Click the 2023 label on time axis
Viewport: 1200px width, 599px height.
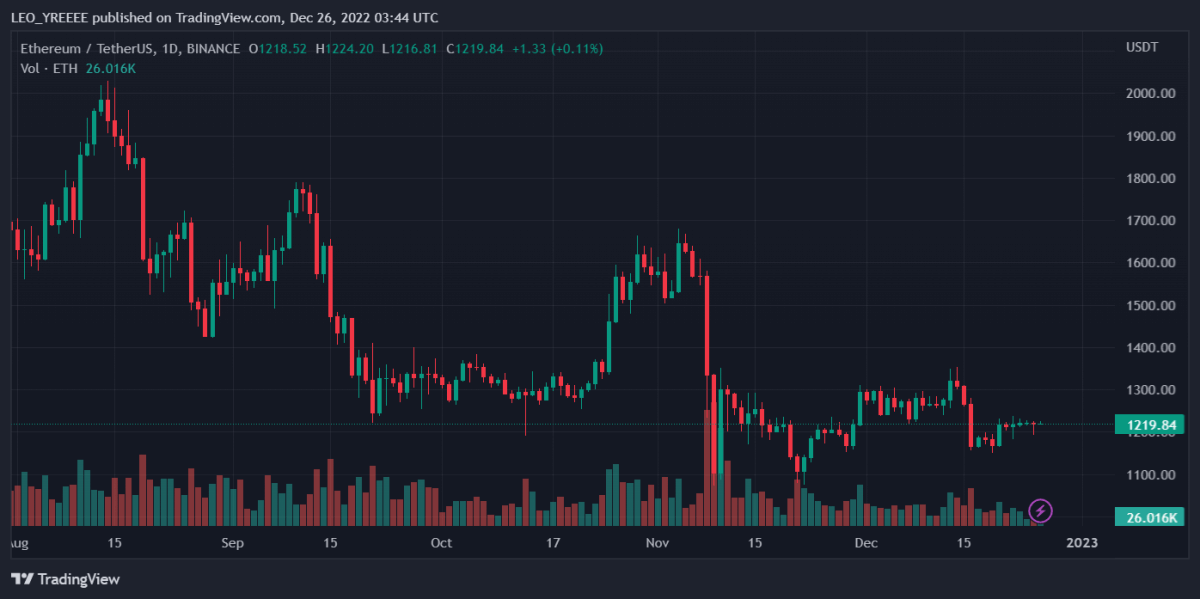point(1082,543)
